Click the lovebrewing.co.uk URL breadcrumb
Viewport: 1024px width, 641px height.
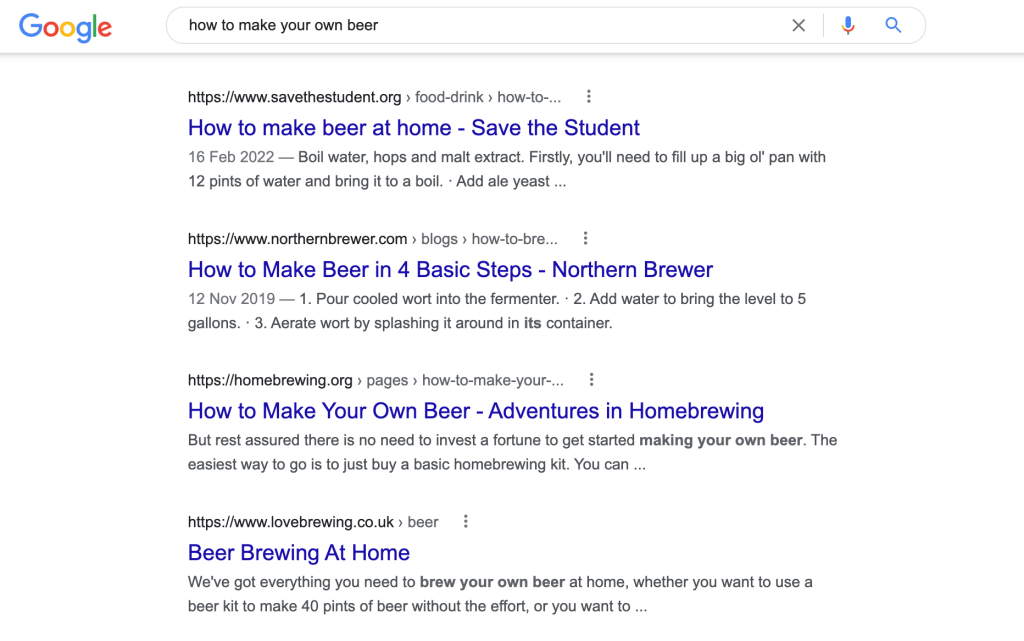coord(313,522)
